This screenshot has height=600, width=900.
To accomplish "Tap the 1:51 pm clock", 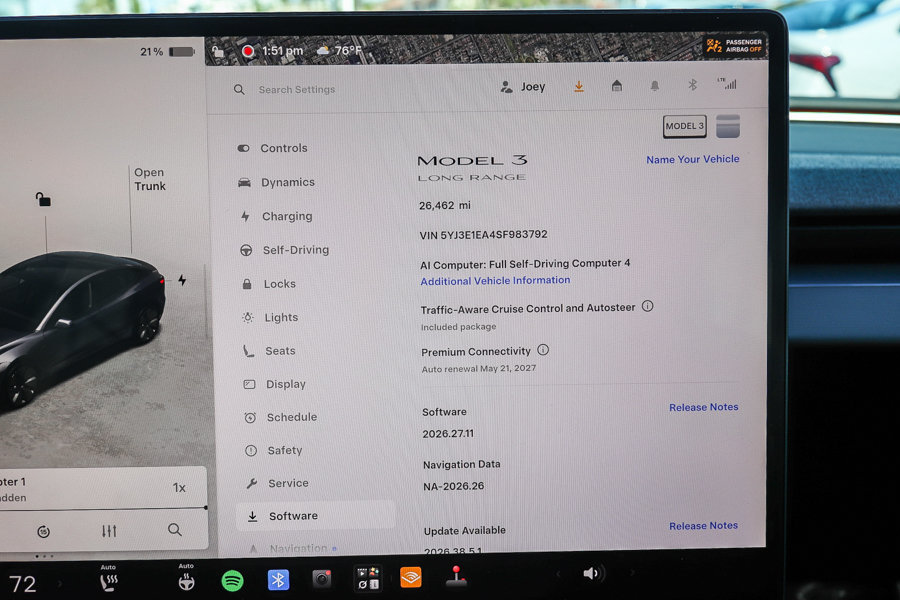I will (282, 51).
